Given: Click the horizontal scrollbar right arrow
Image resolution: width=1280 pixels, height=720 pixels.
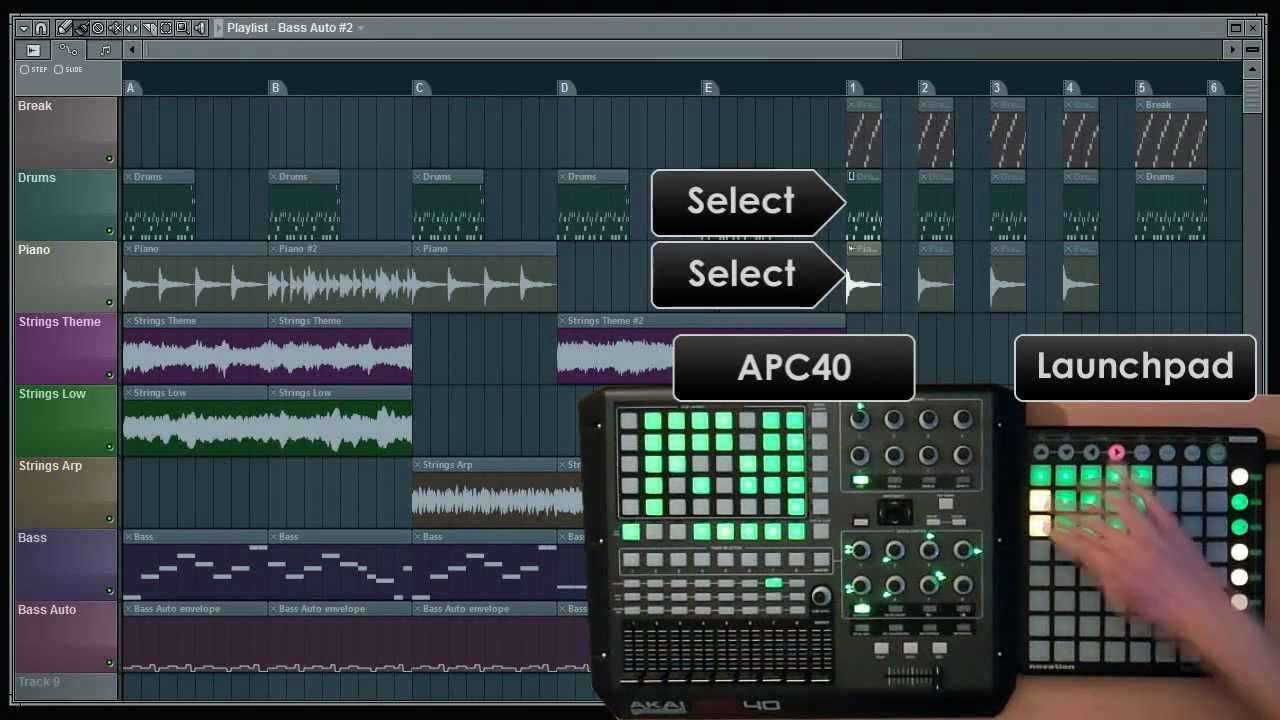Looking at the screenshot, I should pos(1232,49).
